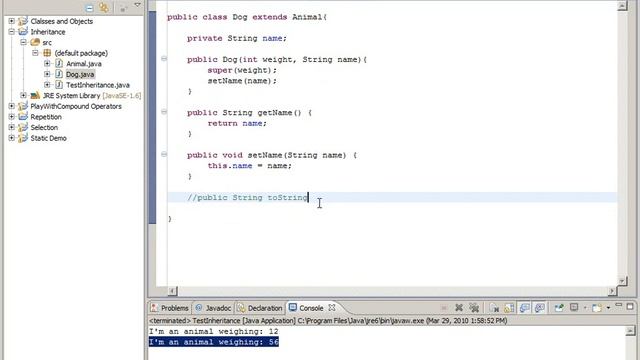Click Display Selected Console icon
The width and height of the screenshot is (640, 360).
(x=574, y=307)
